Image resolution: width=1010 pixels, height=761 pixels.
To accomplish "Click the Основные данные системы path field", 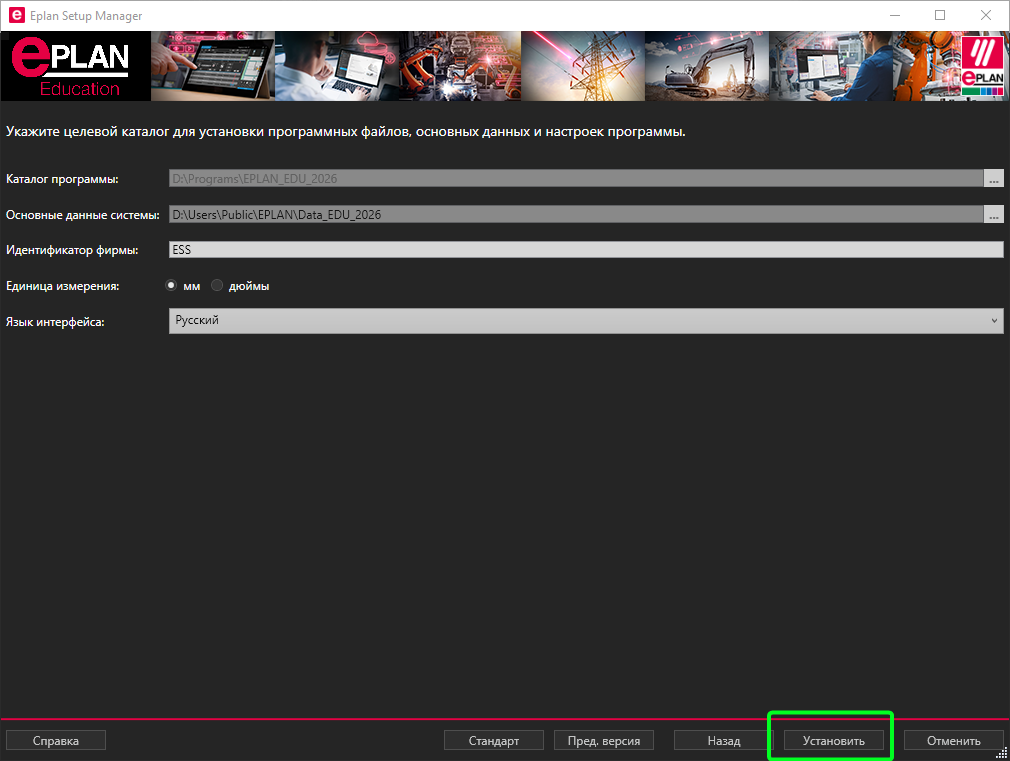I will coord(576,215).
